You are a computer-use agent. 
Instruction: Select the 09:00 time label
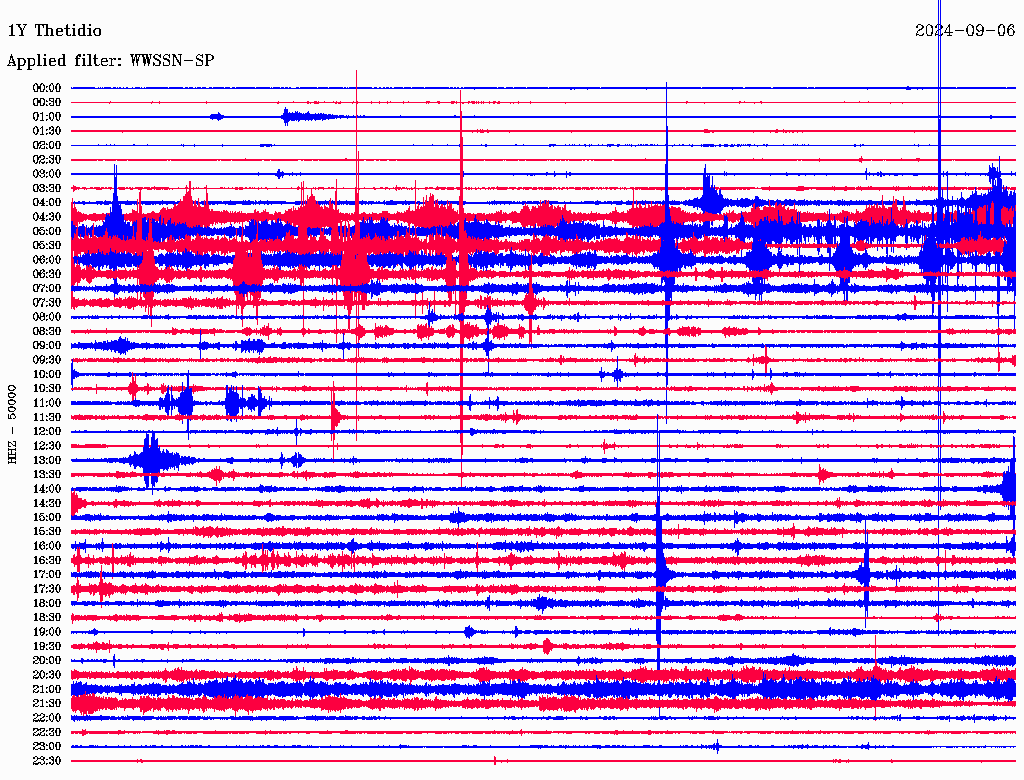tap(47, 346)
